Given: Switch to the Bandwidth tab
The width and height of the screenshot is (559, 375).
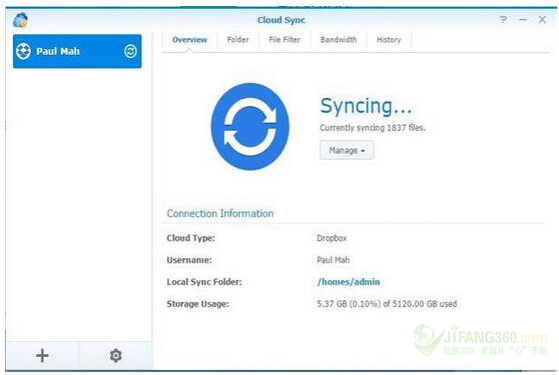Looking at the screenshot, I should tap(338, 40).
